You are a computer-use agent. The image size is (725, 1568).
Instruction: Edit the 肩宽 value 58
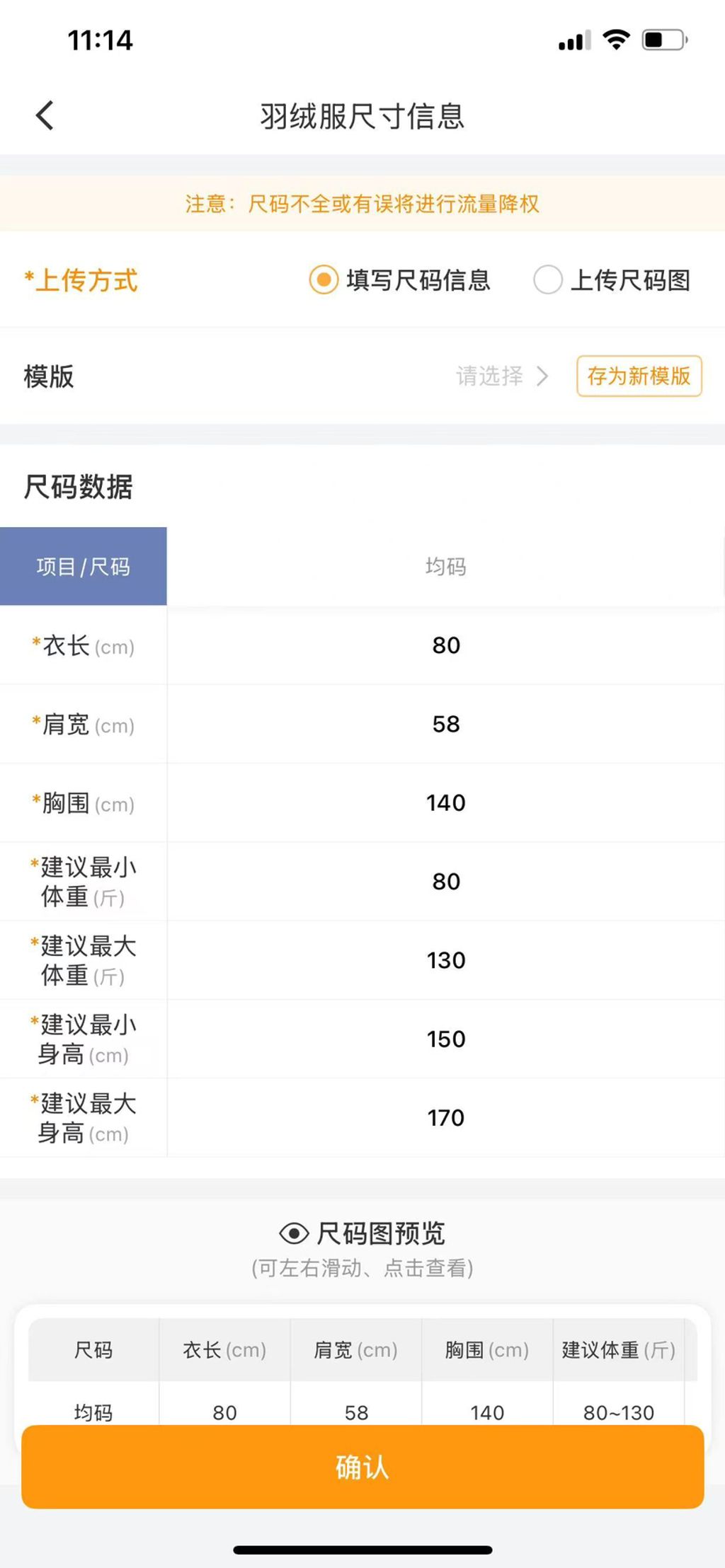pos(446,724)
